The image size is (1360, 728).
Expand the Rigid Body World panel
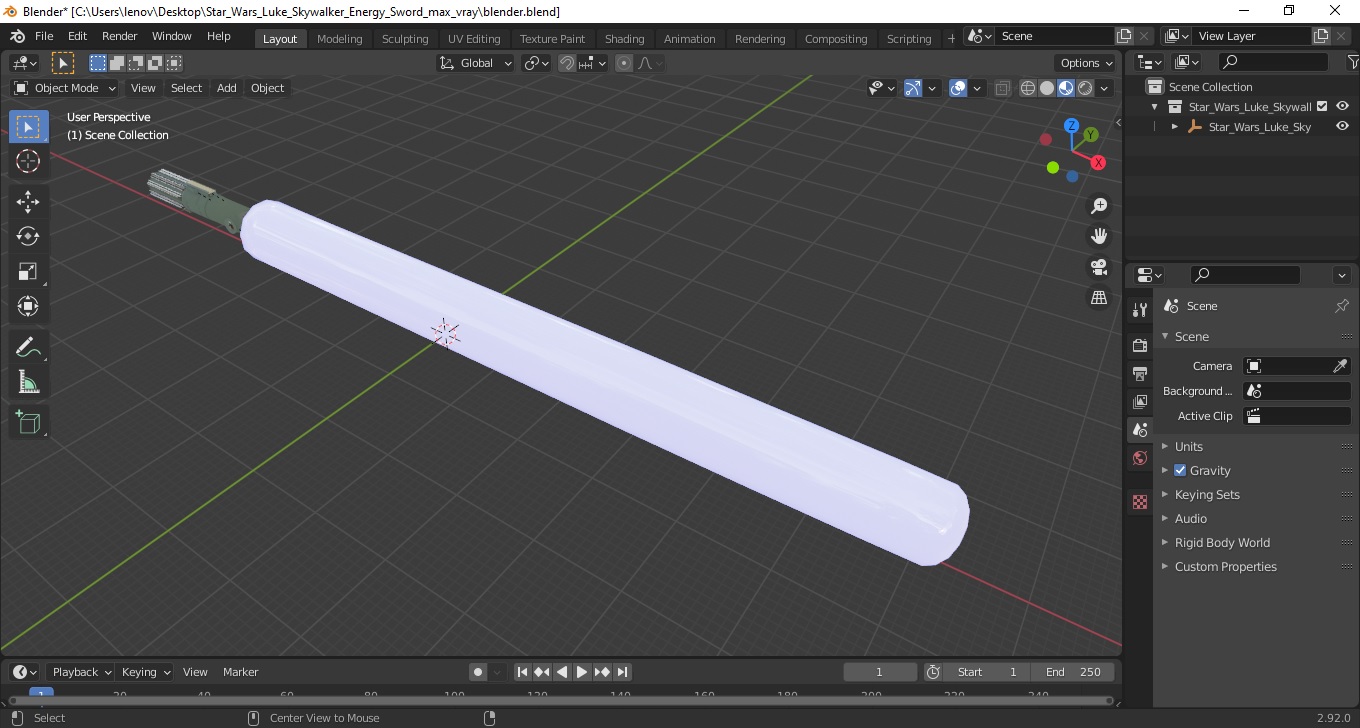[x=1222, y=543]
